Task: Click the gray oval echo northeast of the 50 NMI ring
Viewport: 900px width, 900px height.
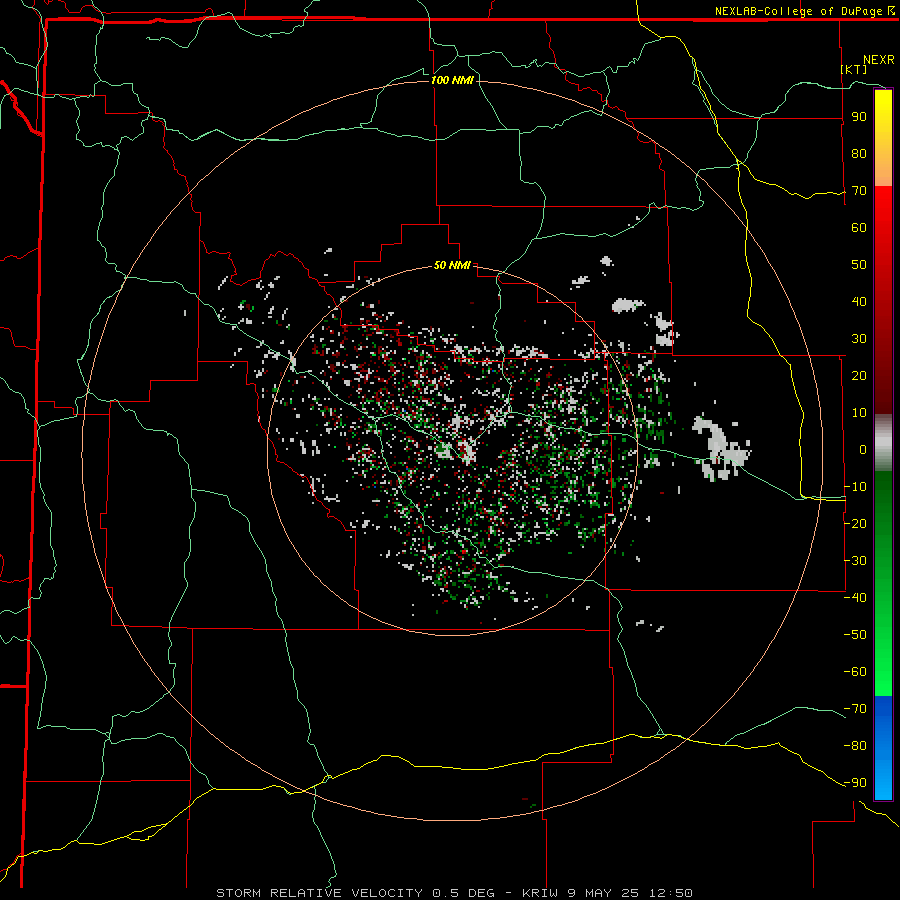Action: click(628, 305)
